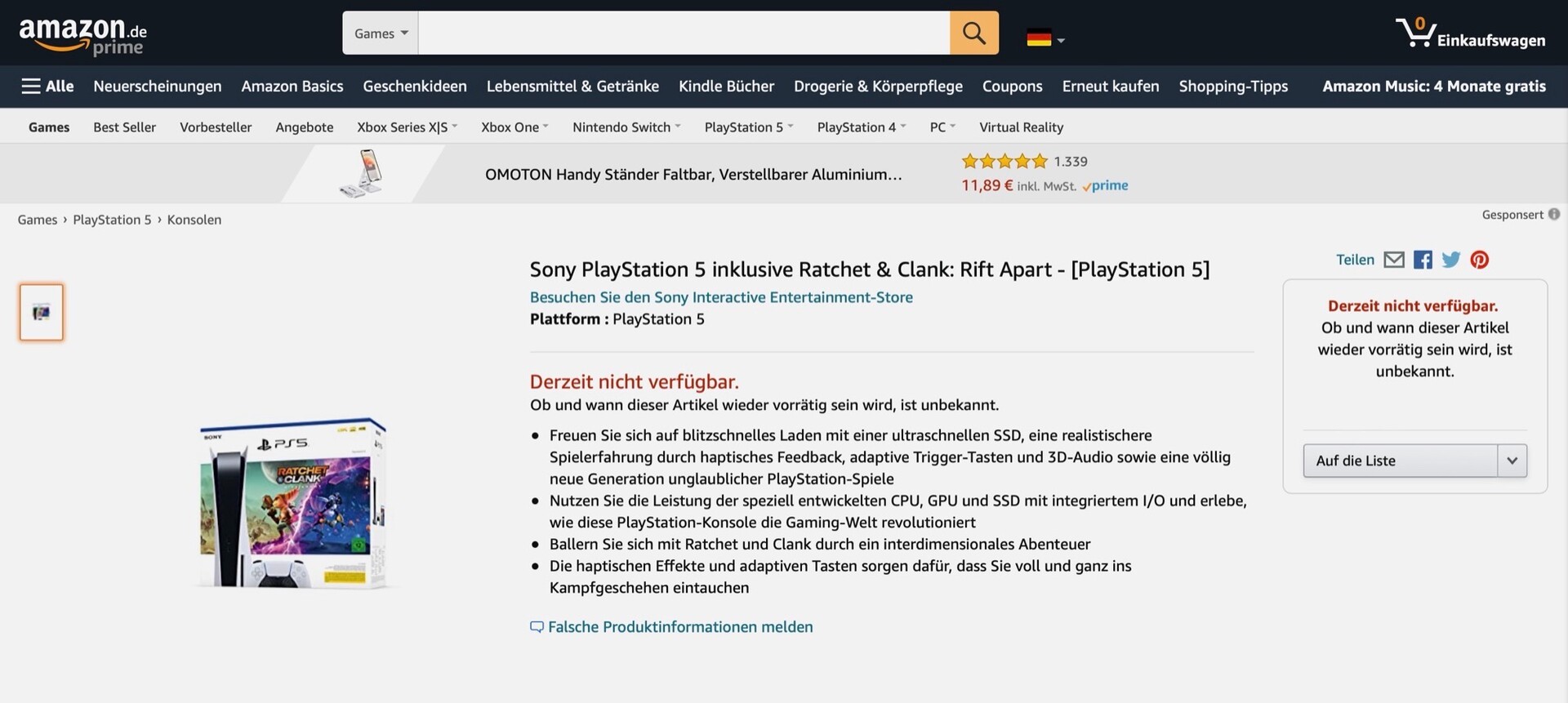Go to Best Seller tab
1568x703 pixels.
[124, 127]
